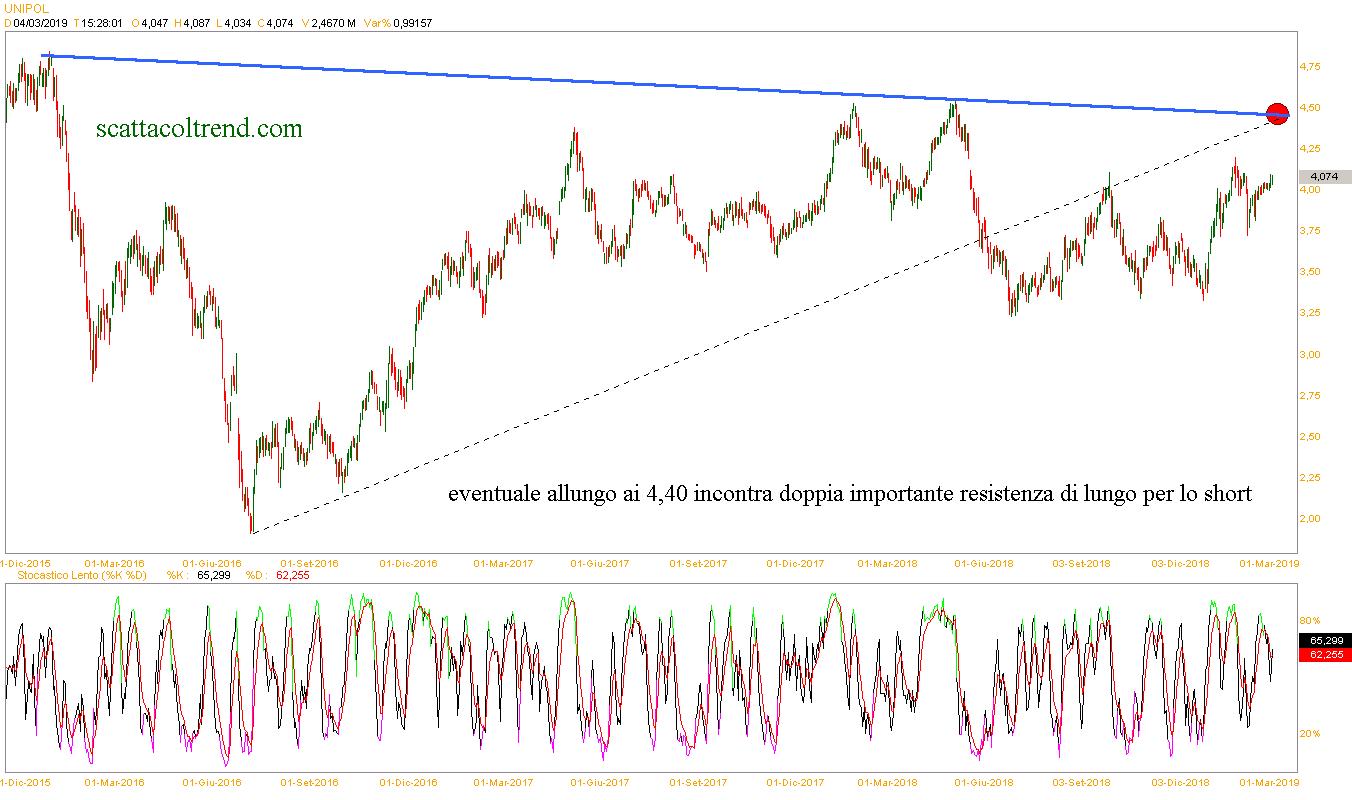Click 01-Mar-2016 on the price chart date axis
Image resolution: width=1352 pixels, height=800 pixels.
(x=115, y=563)
